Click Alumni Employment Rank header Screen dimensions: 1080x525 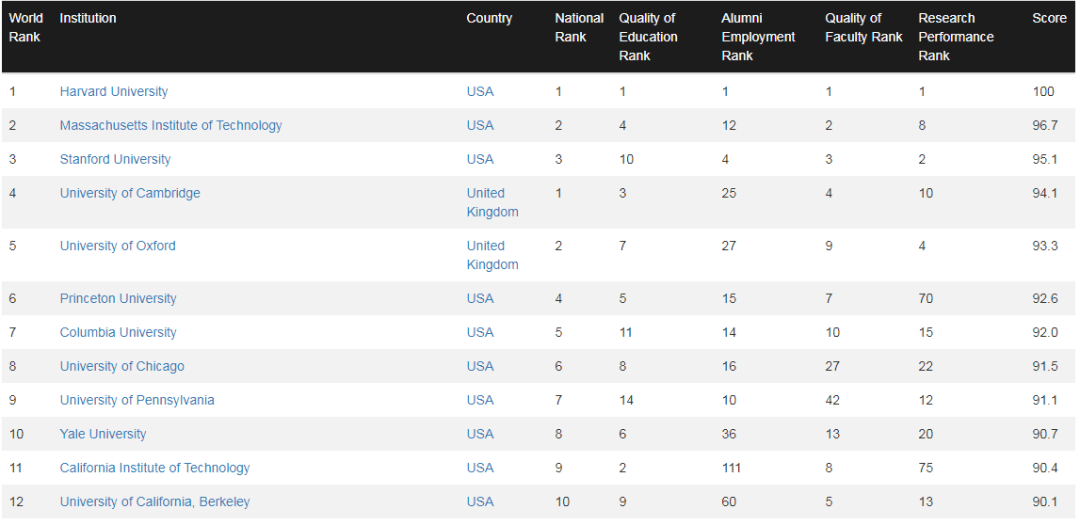click(x=758, y=37)
